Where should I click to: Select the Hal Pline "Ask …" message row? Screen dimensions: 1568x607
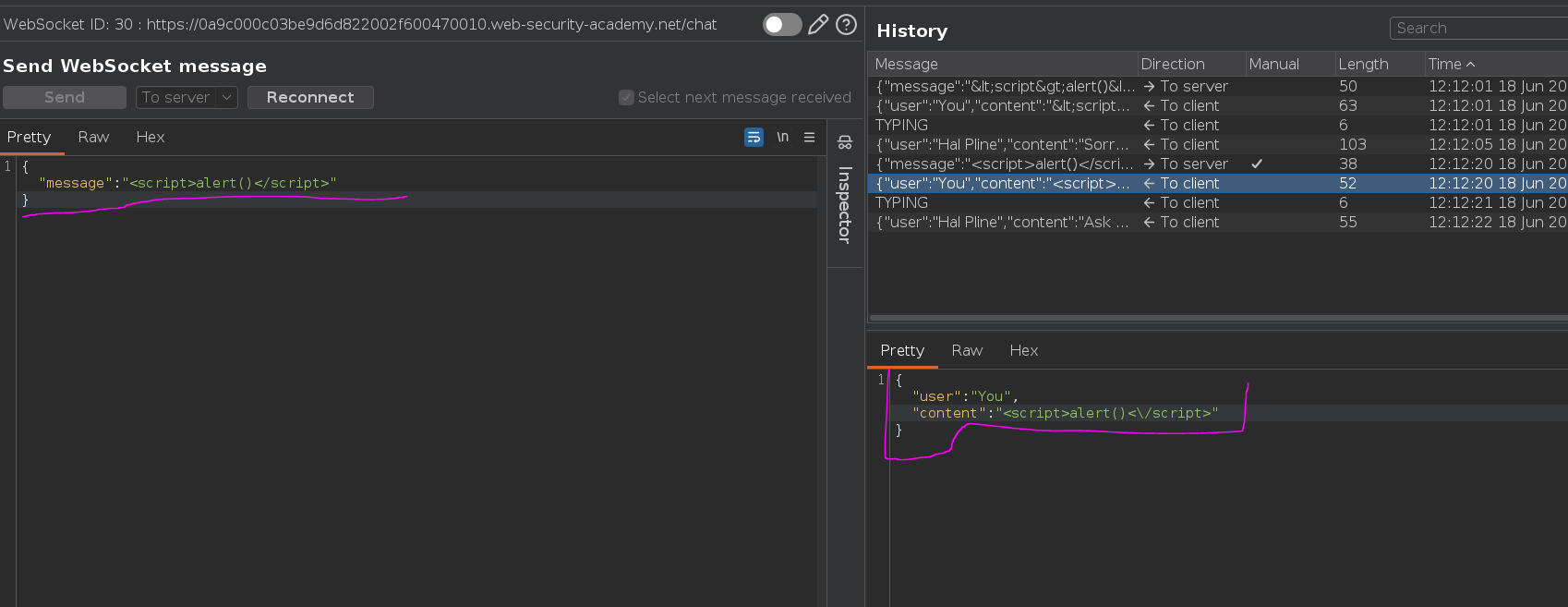point(1218,222)
